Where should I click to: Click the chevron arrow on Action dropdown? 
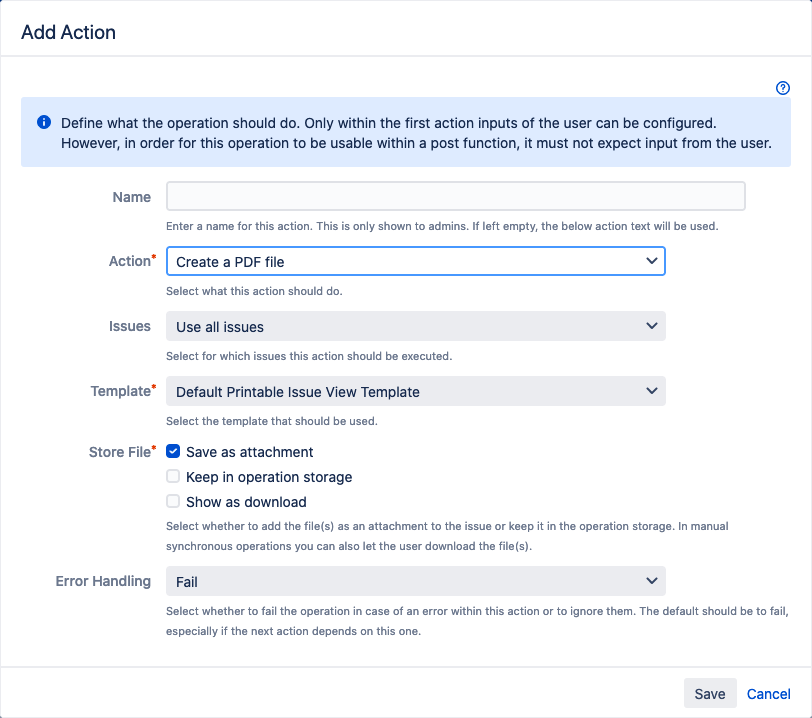pyautogui.click(x=651, y=261)
